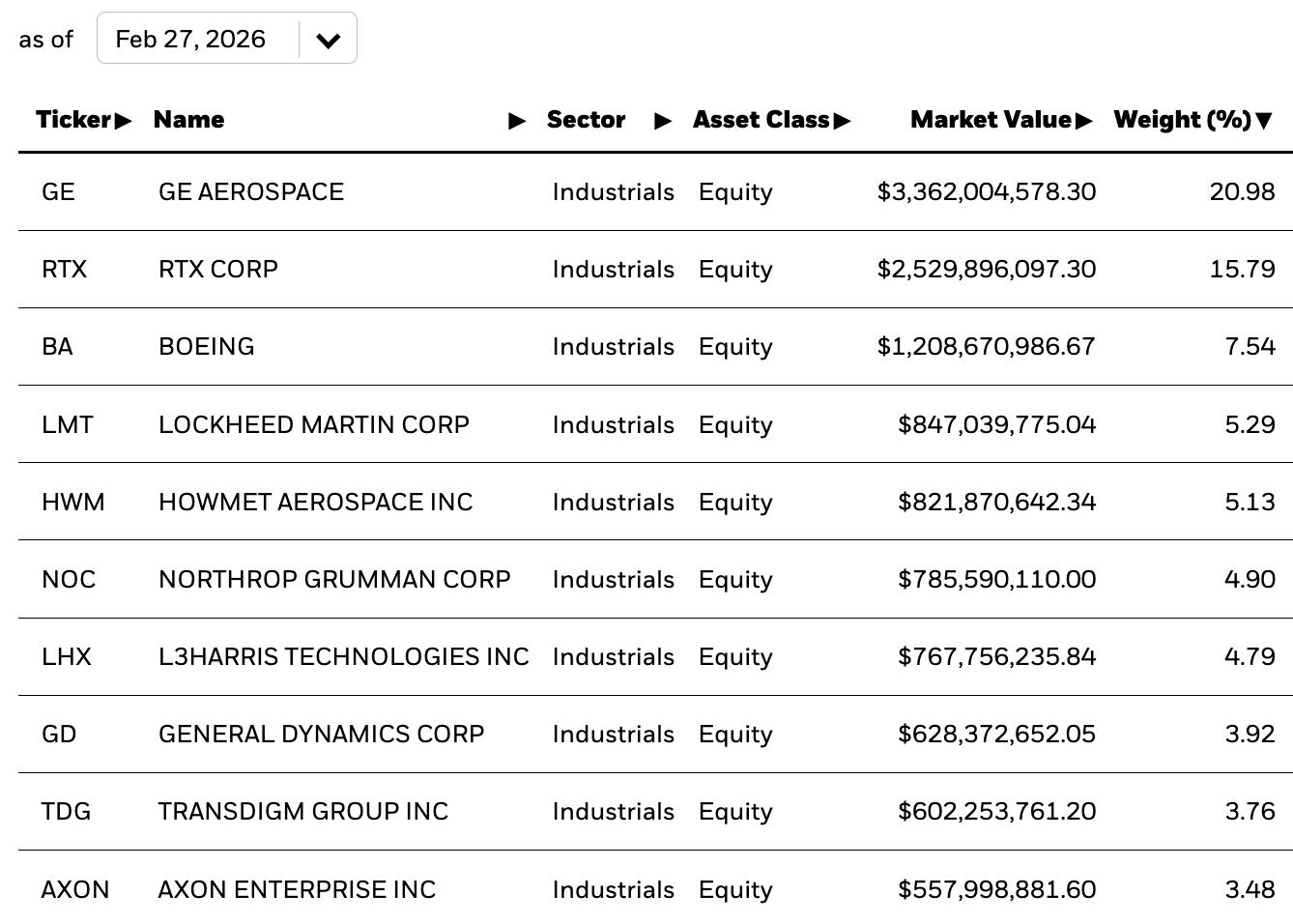Select the RTX CORP holding row

coord(655,269)
